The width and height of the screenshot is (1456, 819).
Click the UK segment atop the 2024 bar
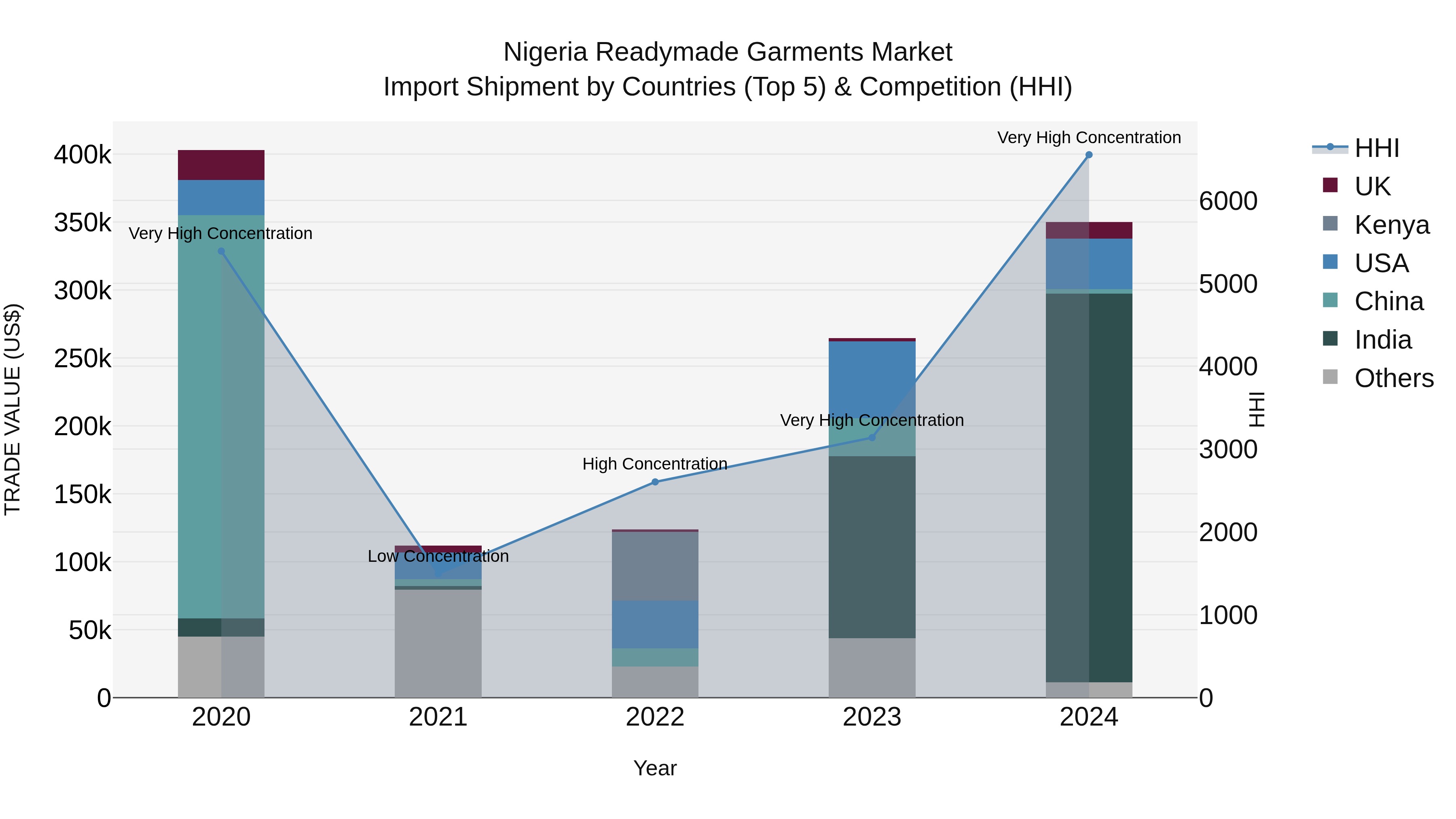coord(1089,231)
